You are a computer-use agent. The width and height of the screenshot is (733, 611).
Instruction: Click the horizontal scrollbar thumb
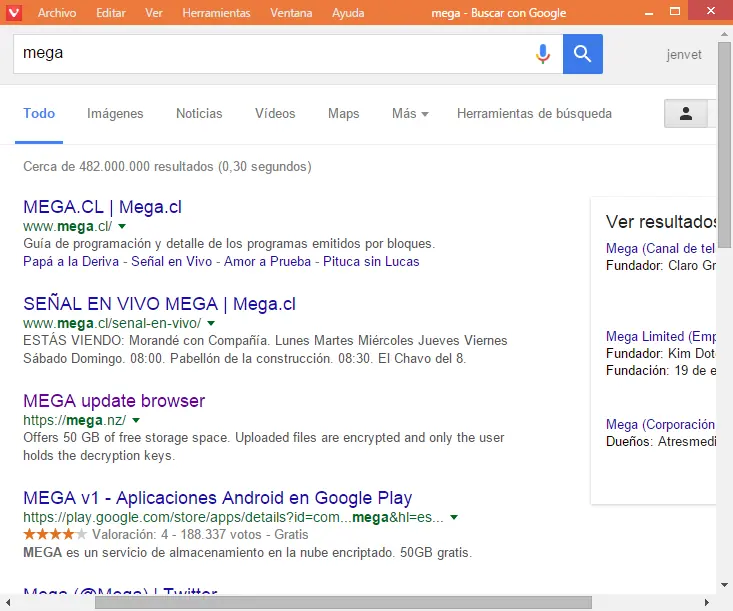coord(343,603)
